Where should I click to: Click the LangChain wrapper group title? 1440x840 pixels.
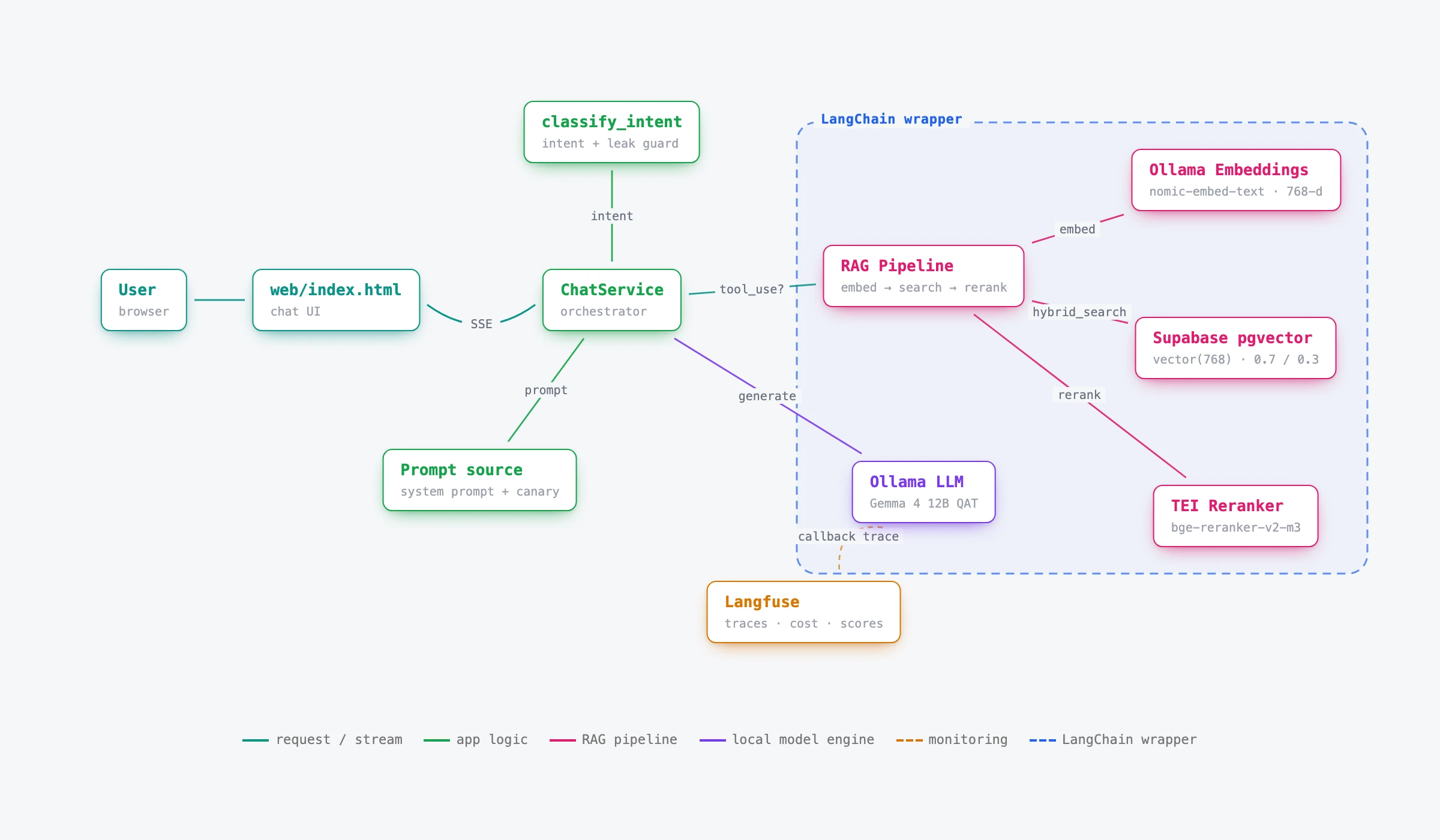pyautogui.click(x=891, y=119)
